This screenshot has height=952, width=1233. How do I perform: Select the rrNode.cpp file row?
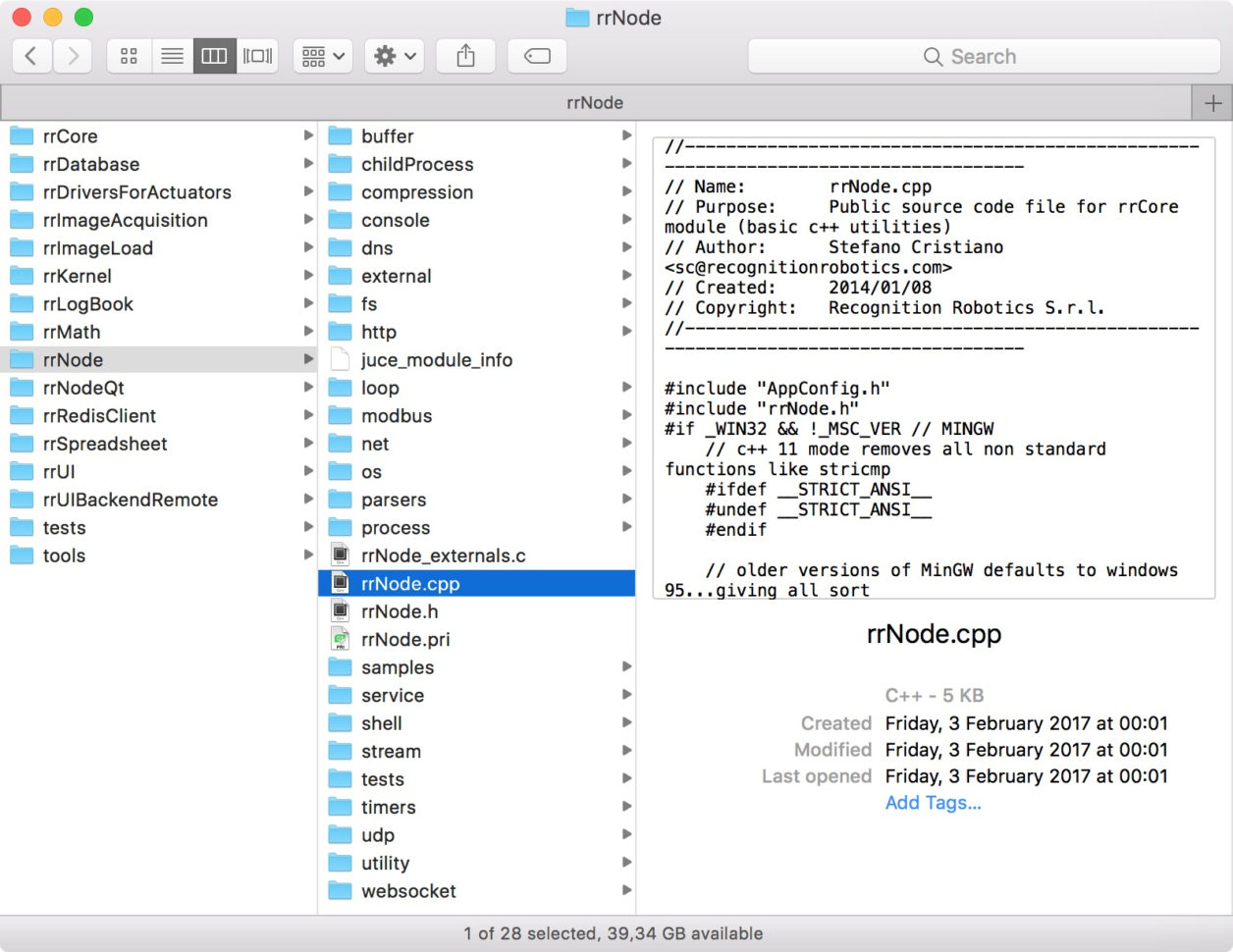(x=477, y=583)
